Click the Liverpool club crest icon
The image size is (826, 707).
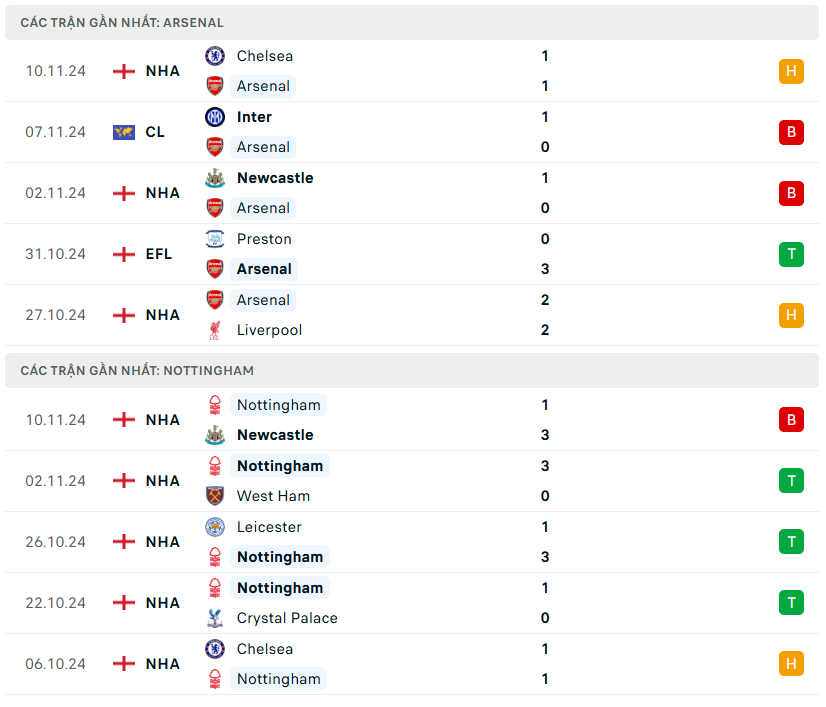coord(215,330)
